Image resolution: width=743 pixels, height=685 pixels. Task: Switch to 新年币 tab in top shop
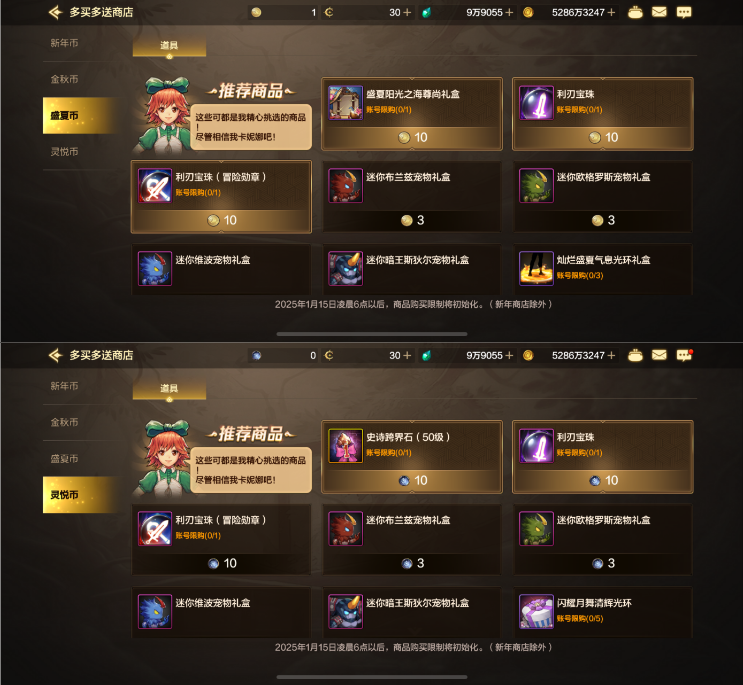pyautogui.click(x=64, y=43)
